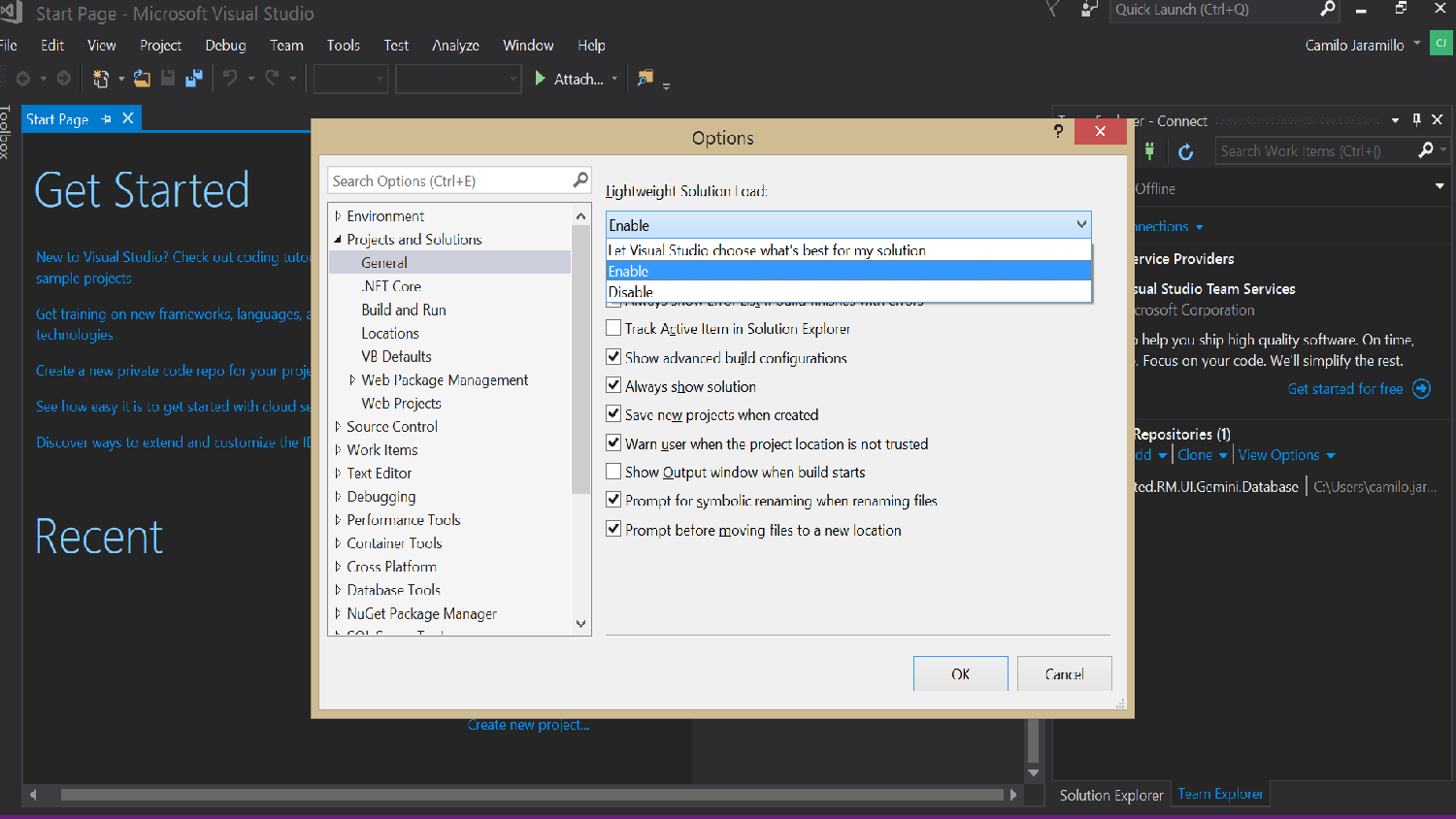Viewport: 1456px width, 819px height.
Task: Uncheck Save new projects when created
Action: 613,413
